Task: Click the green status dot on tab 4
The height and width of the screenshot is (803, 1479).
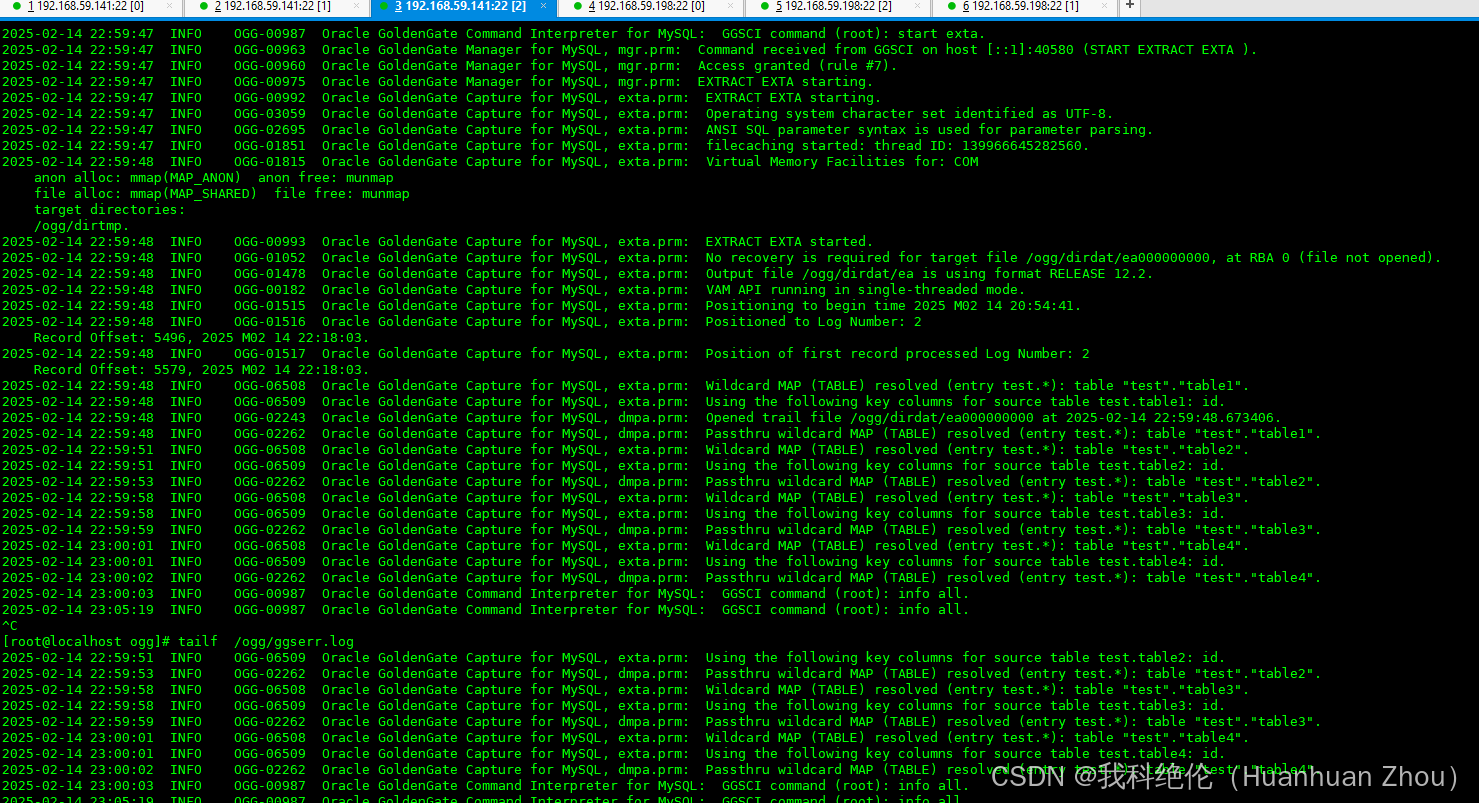Action: coord(576,6)
